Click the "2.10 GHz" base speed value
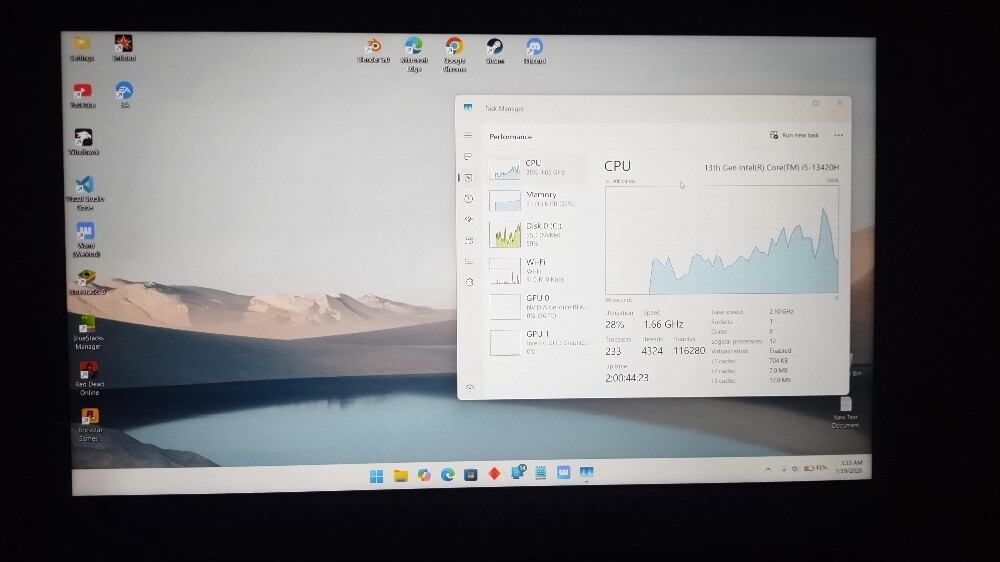This screenshot has height=562, width=1000. [781, 311]
